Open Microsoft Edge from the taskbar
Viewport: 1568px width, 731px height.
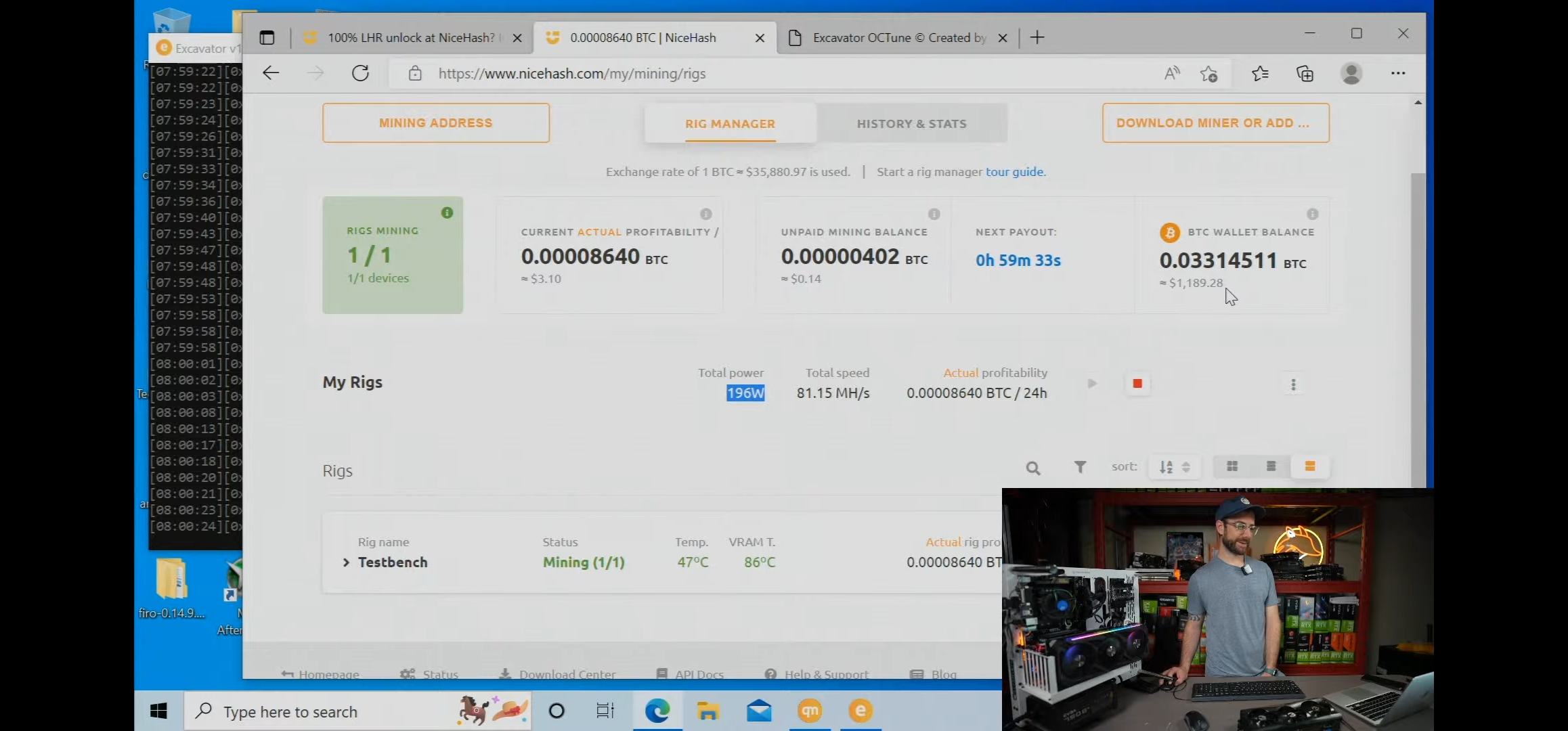pos(657,711)
